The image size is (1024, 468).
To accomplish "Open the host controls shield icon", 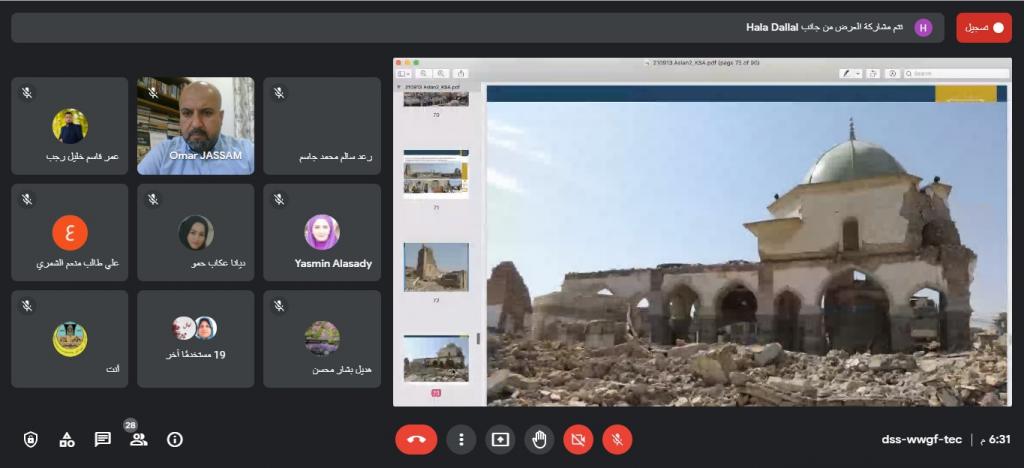I will tap(30, 439).
